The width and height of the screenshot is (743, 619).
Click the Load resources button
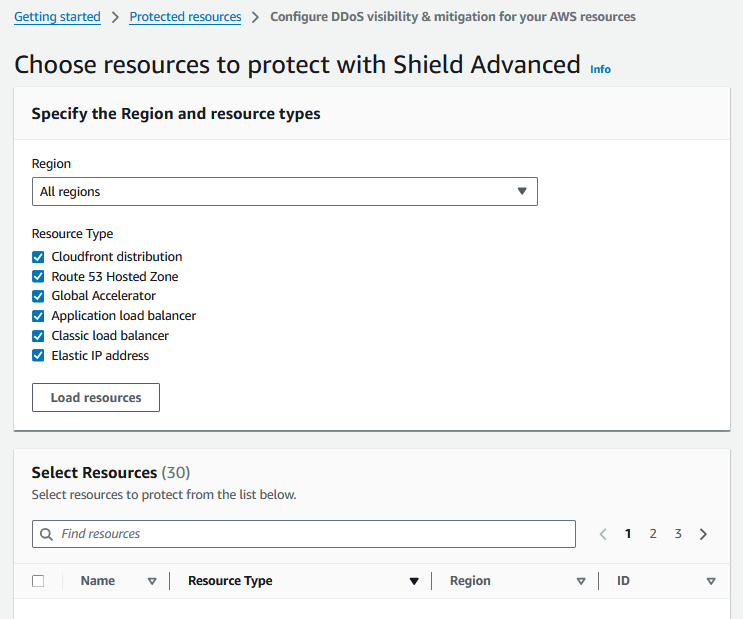click(96, 398)
